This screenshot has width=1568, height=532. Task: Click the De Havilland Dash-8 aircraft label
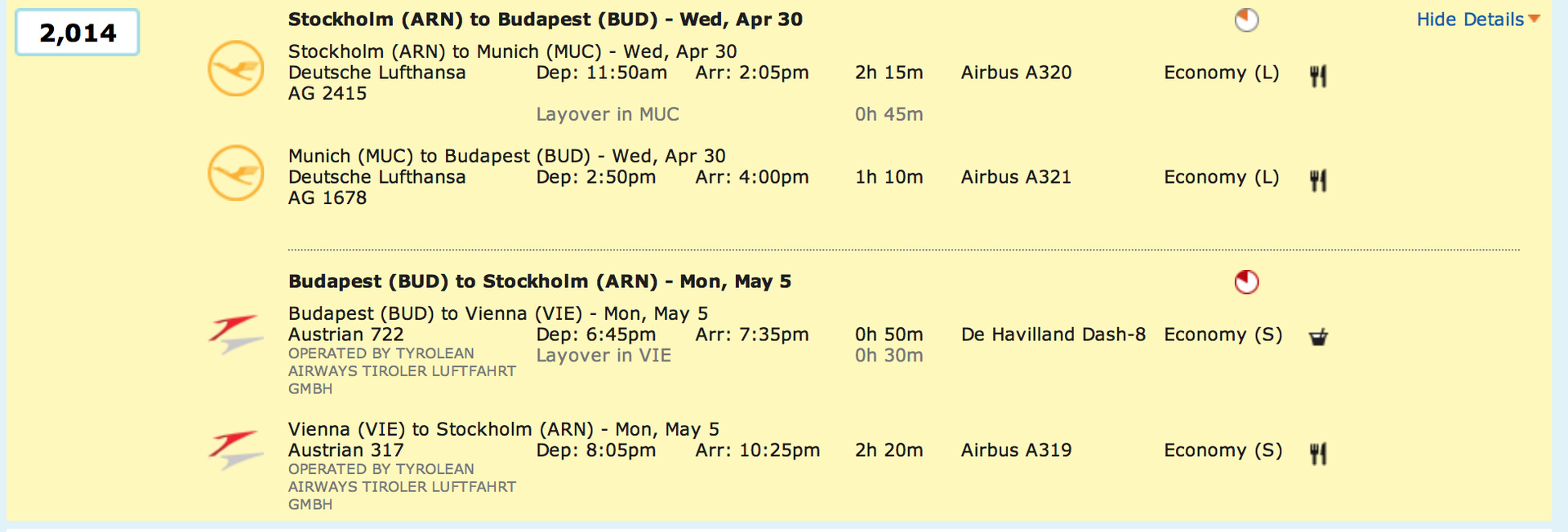1053,335
